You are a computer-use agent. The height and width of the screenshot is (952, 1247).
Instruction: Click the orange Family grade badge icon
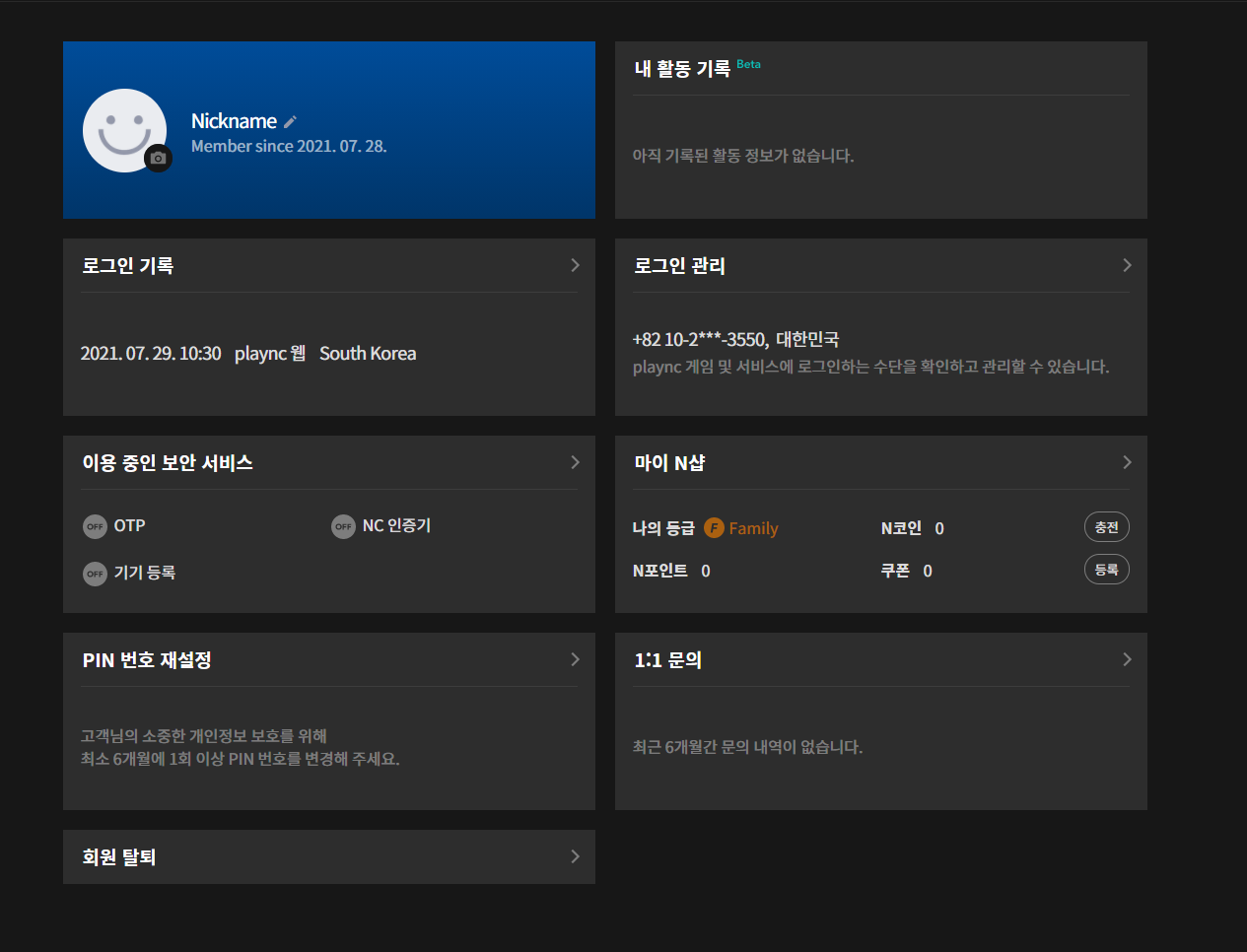point(714,528)
